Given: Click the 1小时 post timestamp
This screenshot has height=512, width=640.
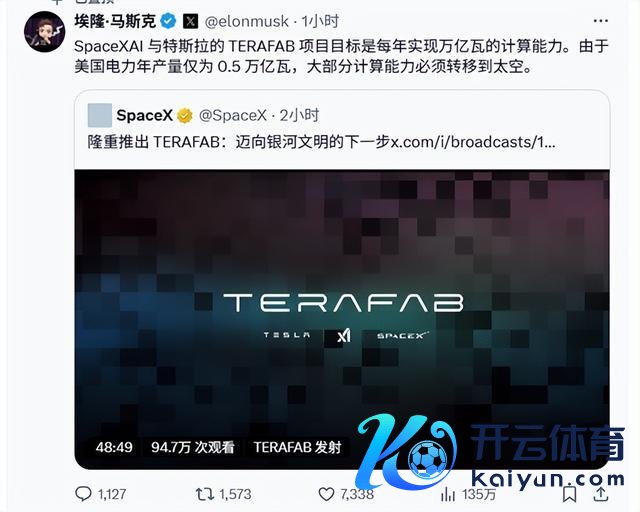Looking at the screenshot, I should coord(320,21).
